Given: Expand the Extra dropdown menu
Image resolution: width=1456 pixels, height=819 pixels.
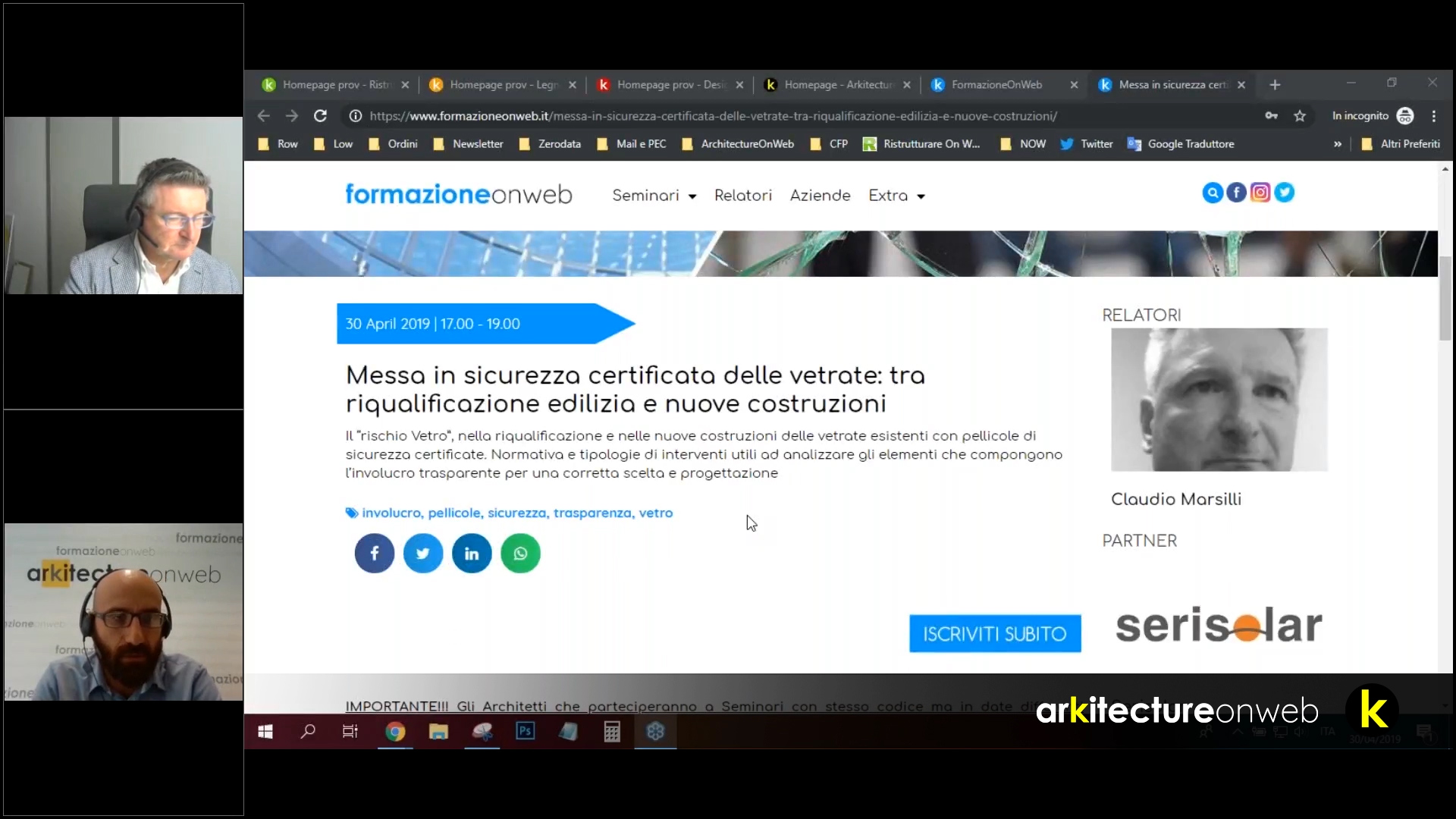Looking at the screenshot, I should click(896, 196).
